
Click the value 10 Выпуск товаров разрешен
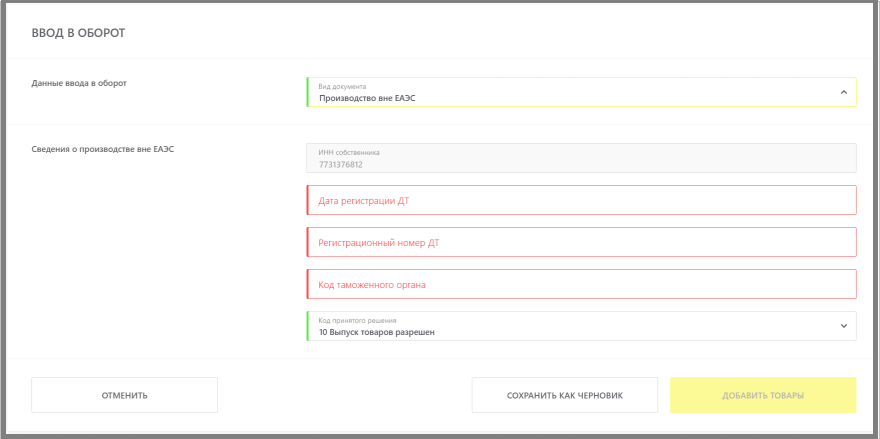click(x=377, y=332)
